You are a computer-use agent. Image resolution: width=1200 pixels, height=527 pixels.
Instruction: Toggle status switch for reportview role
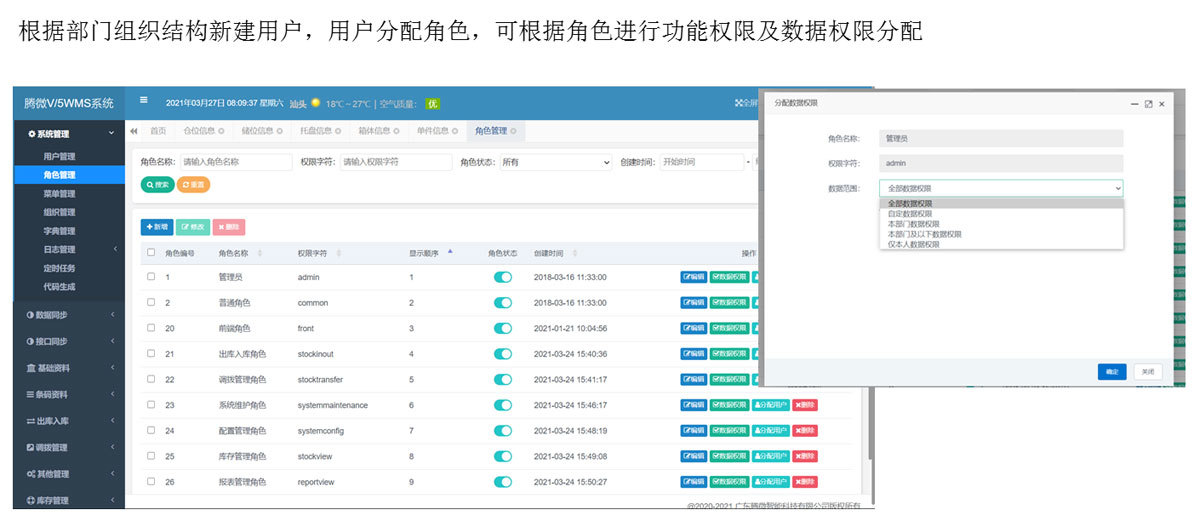pos(502,483)
